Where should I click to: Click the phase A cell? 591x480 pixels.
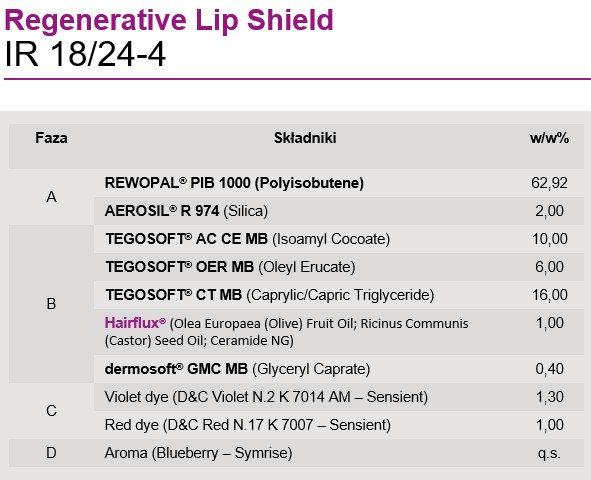(51, 197)
